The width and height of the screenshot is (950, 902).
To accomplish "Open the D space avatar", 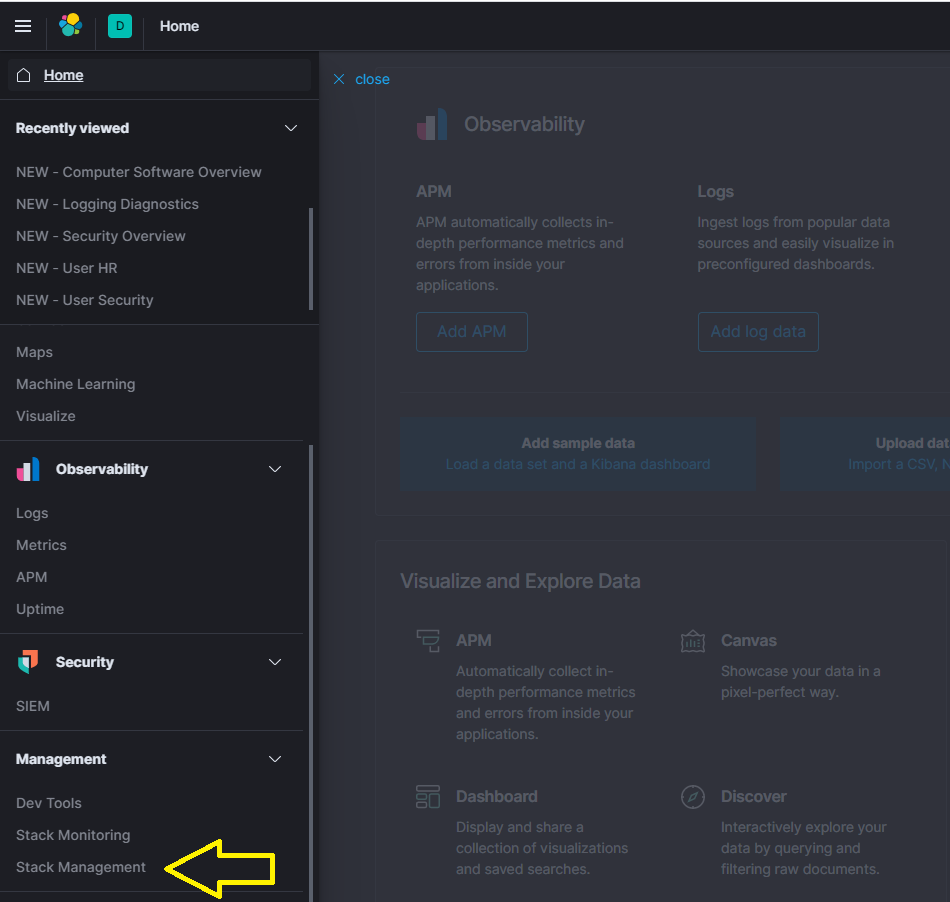I will point(120,26).
